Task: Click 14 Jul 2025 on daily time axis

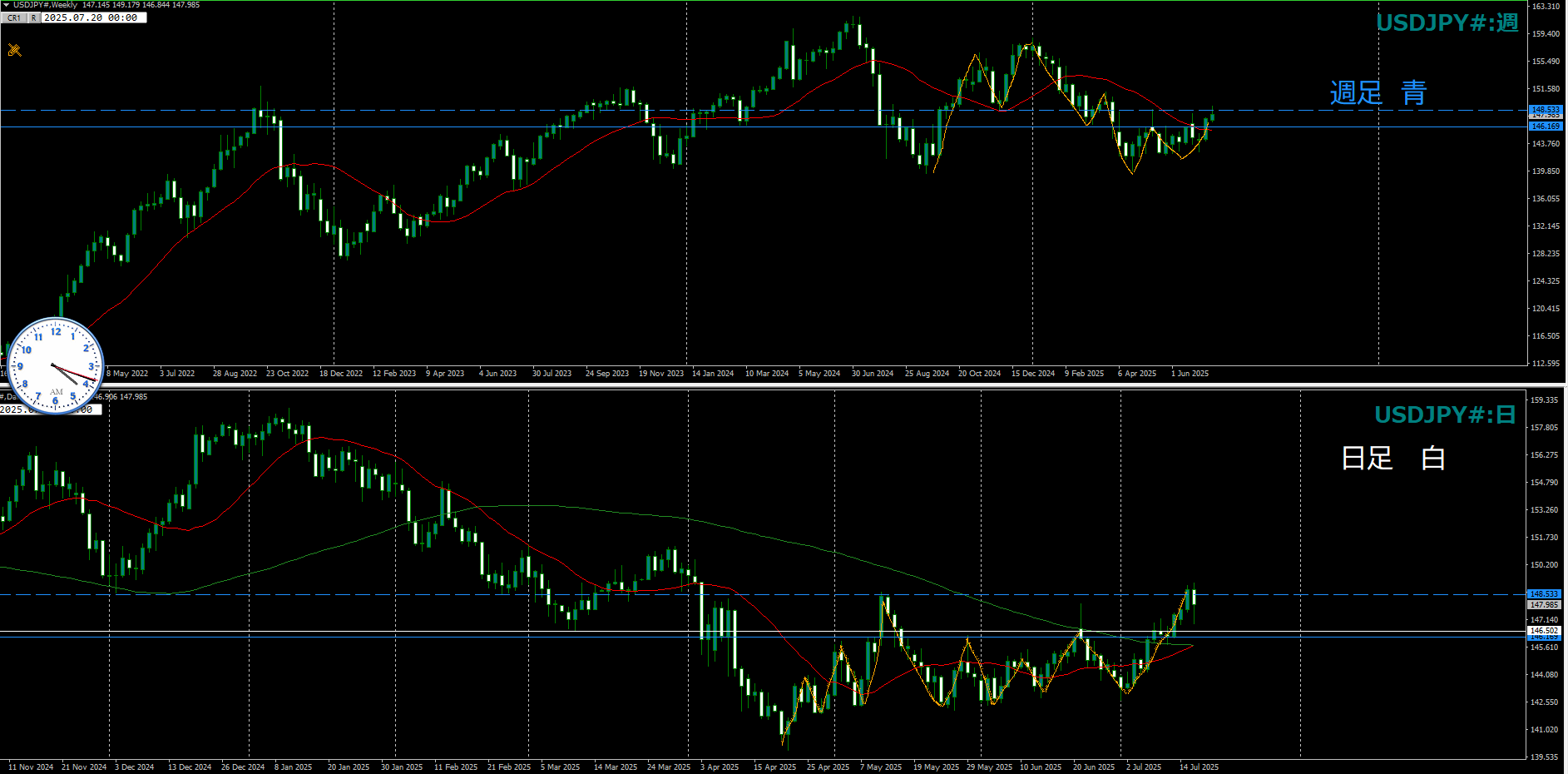Action: click(x=1199, y=767)
